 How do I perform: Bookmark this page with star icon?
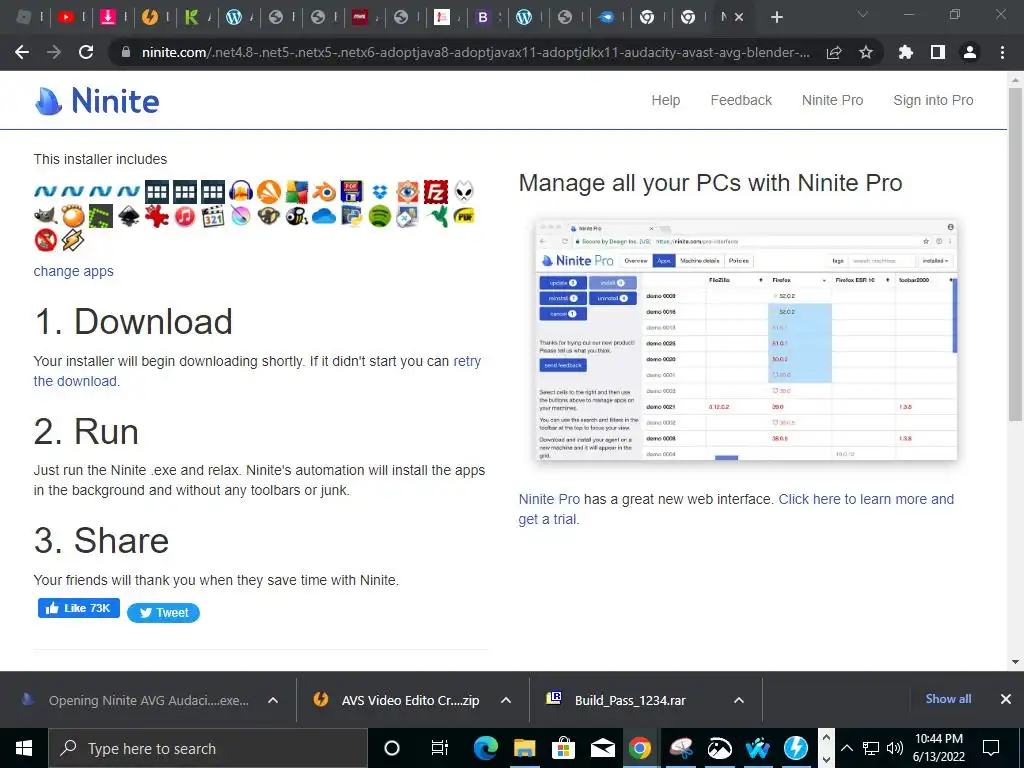point(866,52)
